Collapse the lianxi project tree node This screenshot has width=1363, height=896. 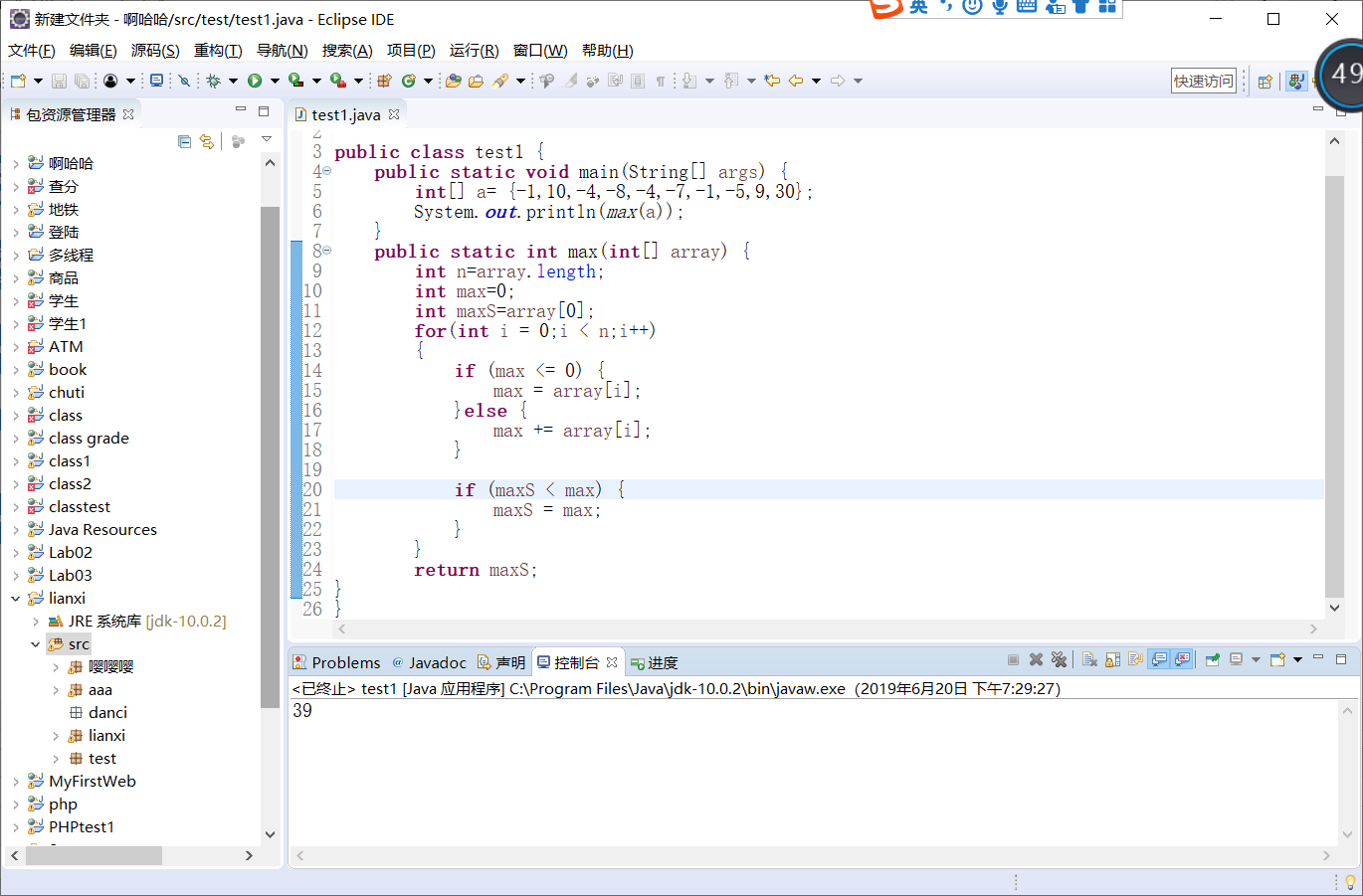(x=15, y=599)
